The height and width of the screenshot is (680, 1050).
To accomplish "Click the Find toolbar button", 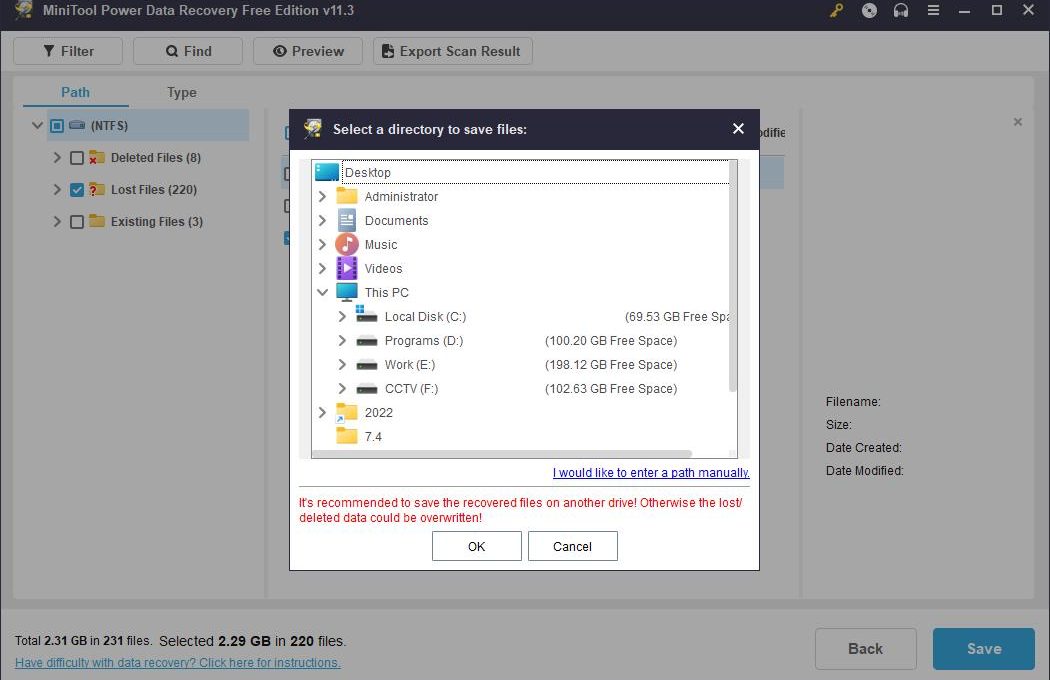I will pos(188,51).
